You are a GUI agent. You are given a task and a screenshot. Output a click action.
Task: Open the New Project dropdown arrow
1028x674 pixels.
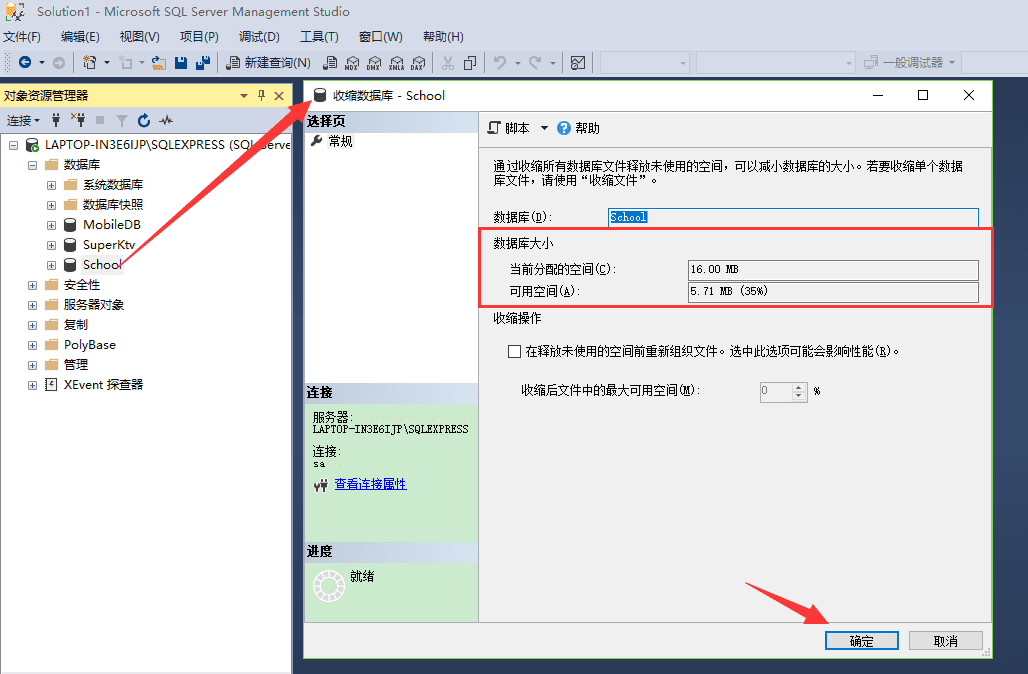pos(107,63)
